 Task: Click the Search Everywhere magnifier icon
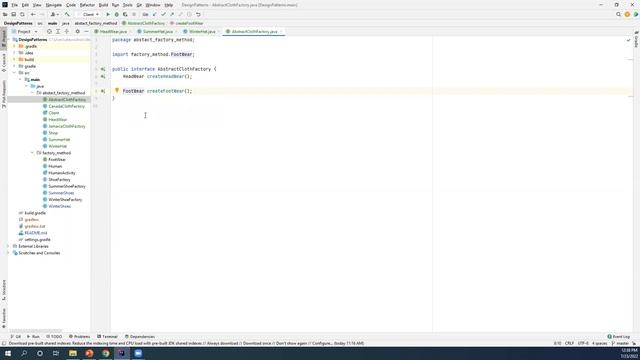tap(618, 14)
